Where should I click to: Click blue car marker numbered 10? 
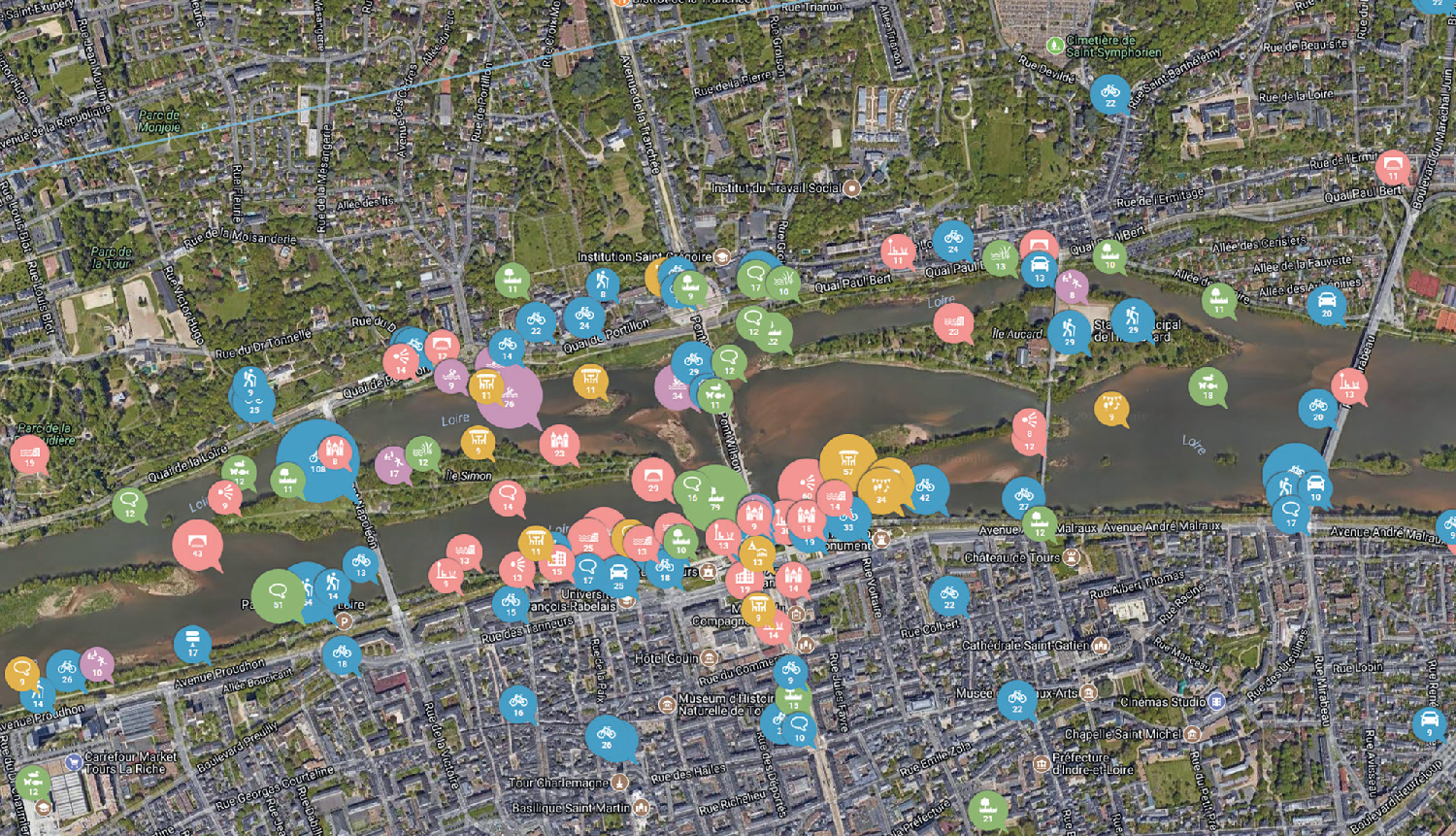tap(1315, 487)
